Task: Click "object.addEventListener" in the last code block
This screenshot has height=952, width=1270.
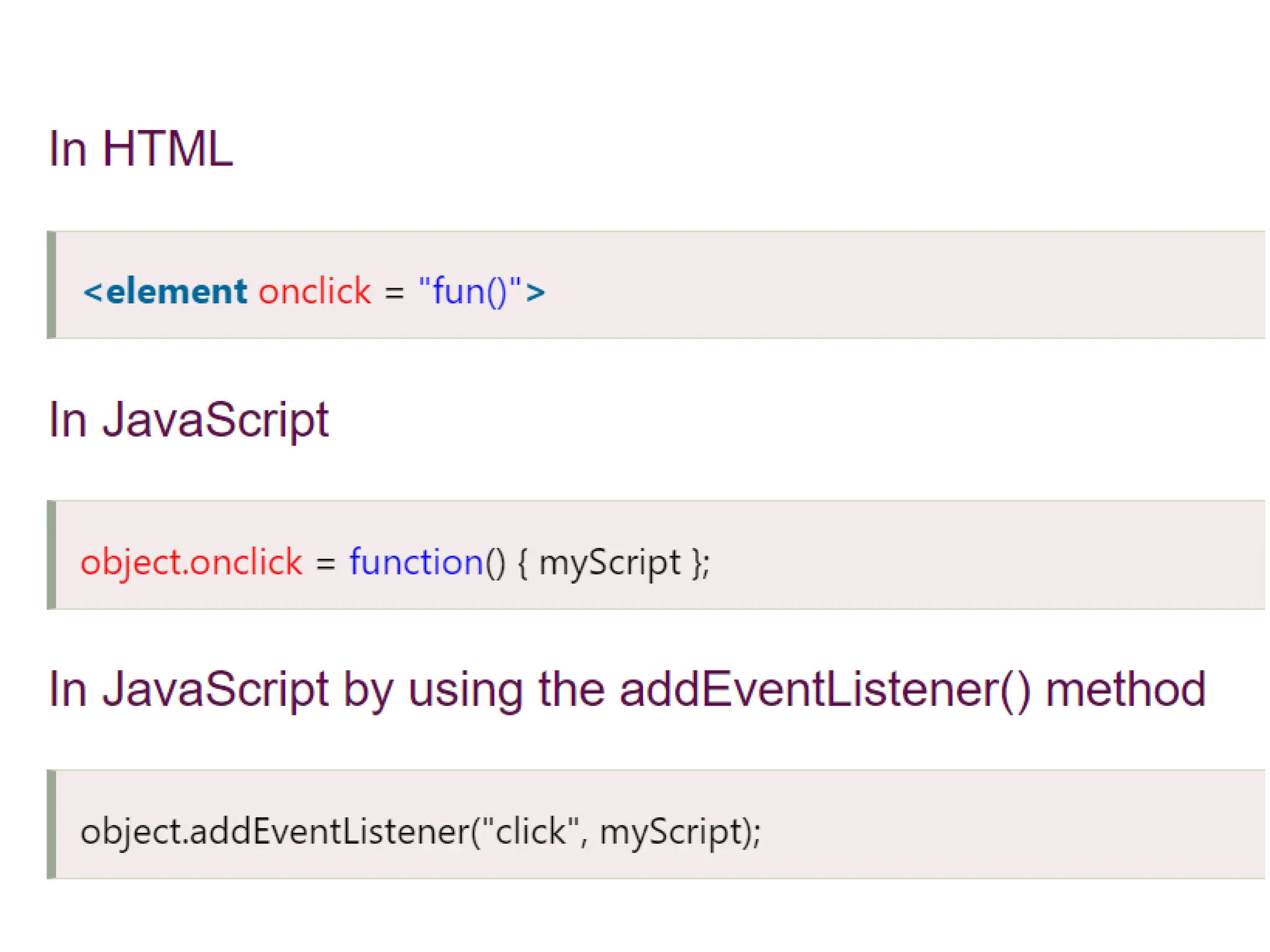Action: [x=275, y=831]
